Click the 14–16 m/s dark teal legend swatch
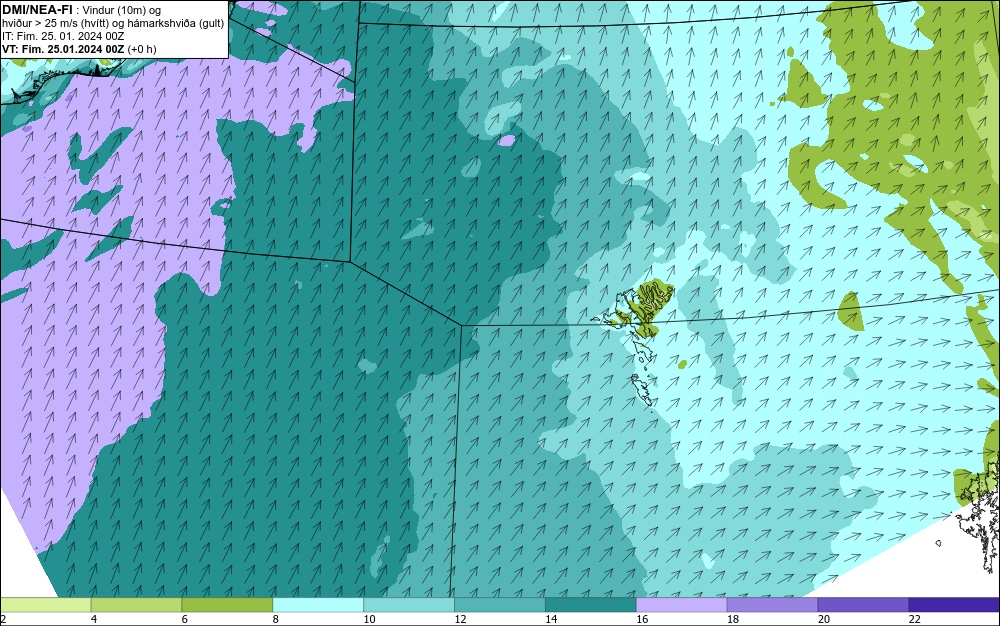 (591, 605)
